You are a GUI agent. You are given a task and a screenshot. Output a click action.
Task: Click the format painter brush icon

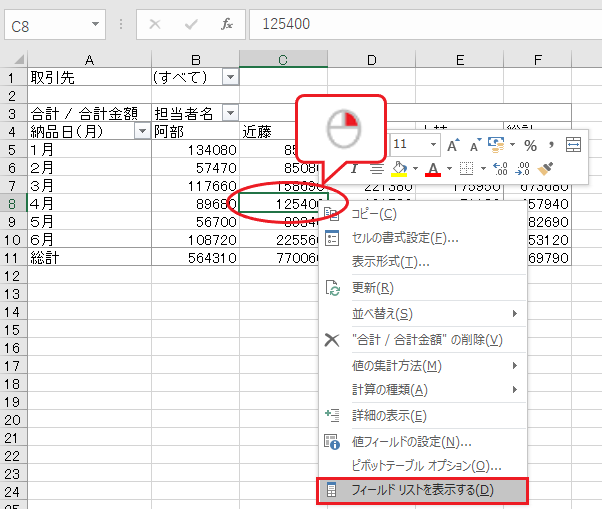coord(545,169)
